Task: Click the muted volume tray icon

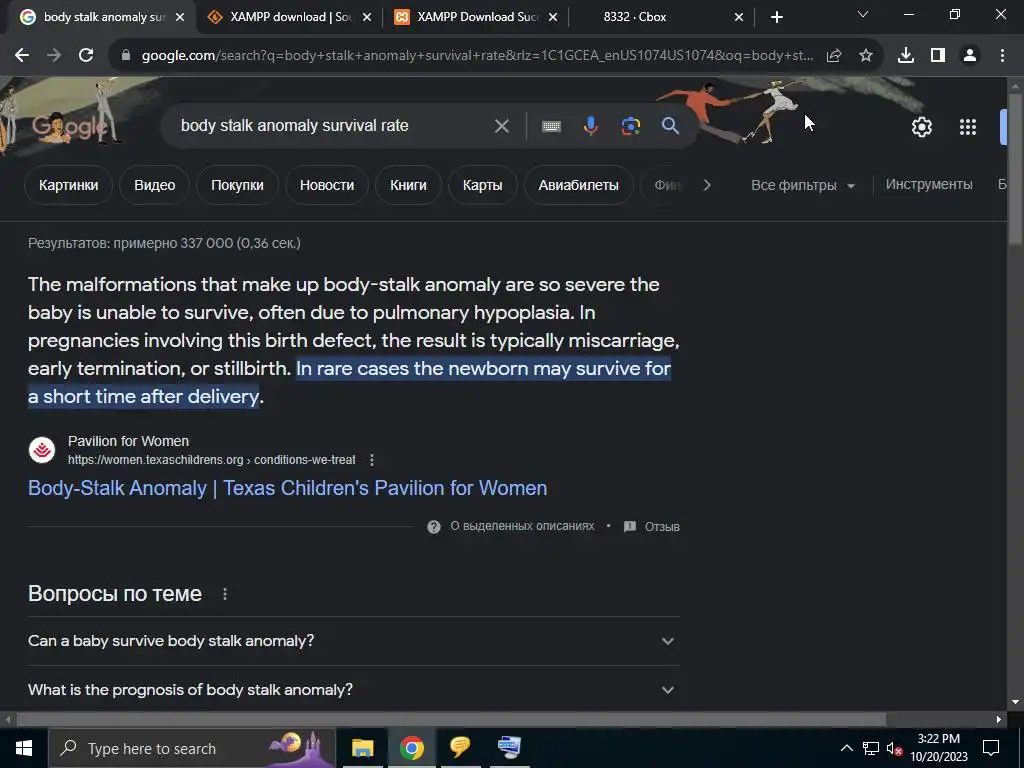Action: (x=894, y=748)
